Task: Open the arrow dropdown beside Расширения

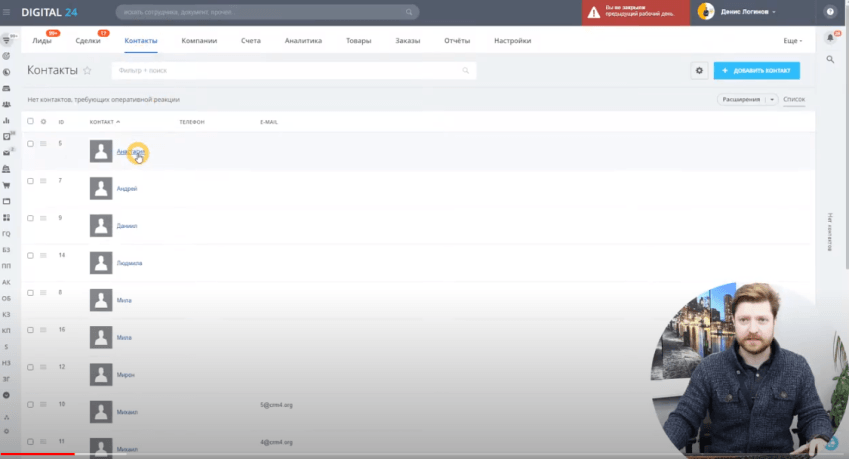Action: (x=772, y=100)
